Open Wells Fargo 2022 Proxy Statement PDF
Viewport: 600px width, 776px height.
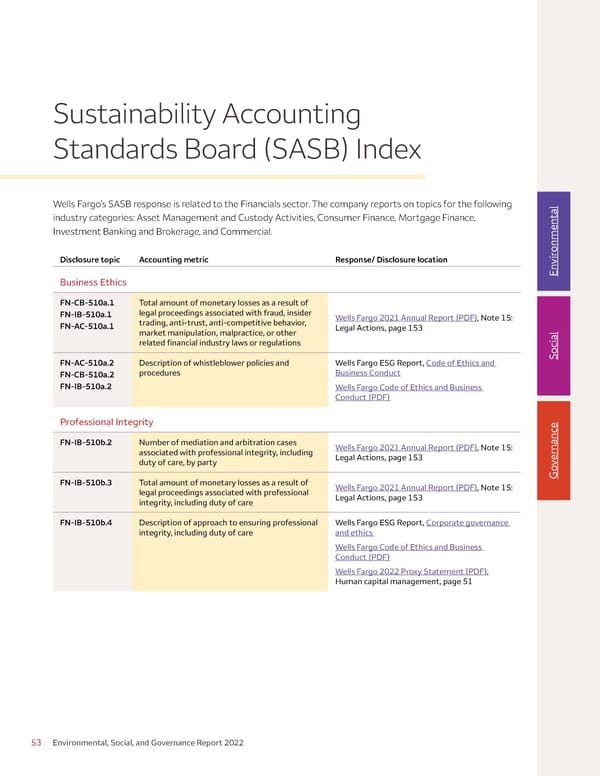[x=412, y=571]
